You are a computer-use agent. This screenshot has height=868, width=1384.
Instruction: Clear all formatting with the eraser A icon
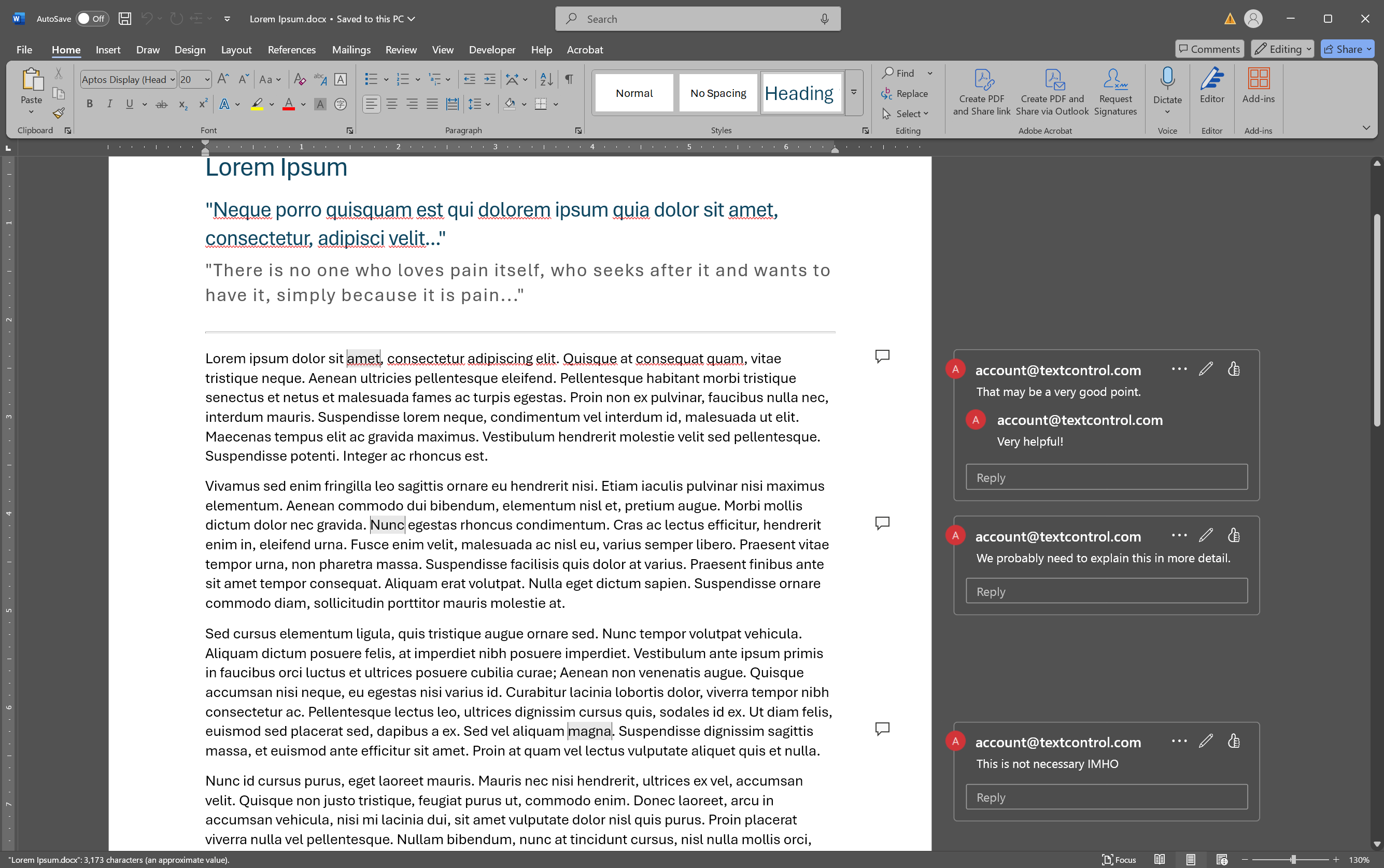300,79
